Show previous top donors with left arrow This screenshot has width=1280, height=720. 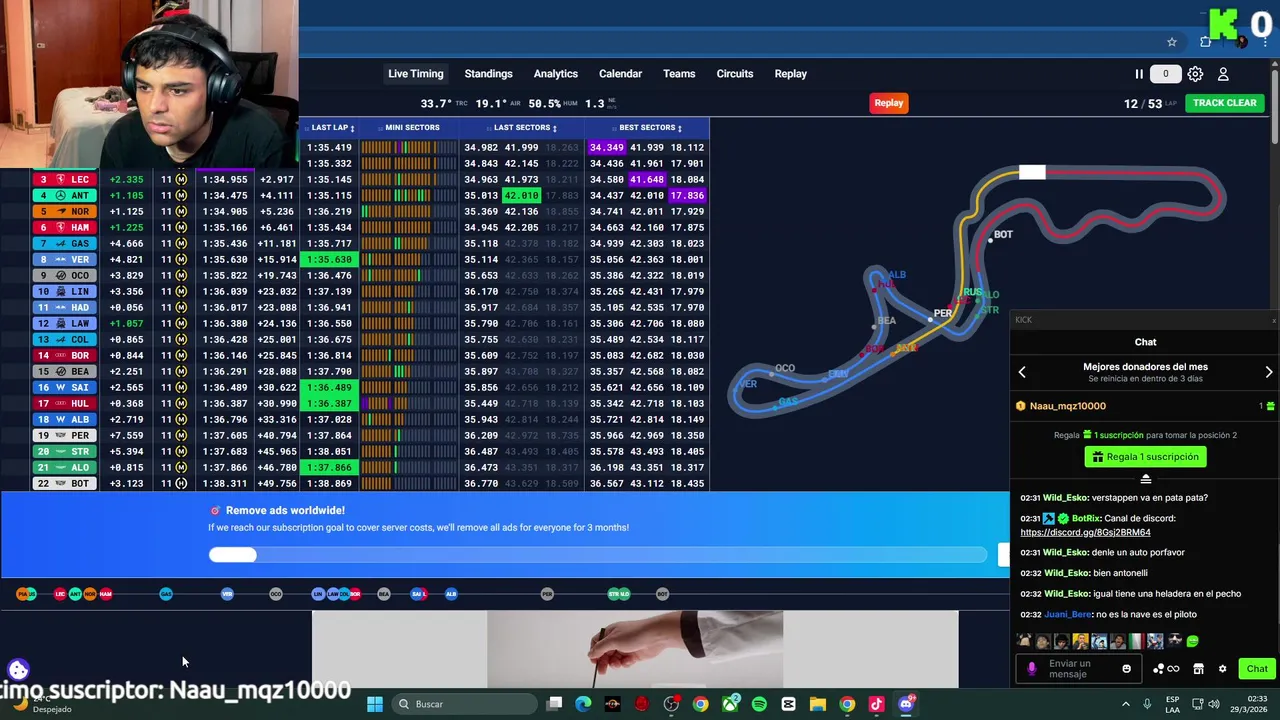[x=1022, y=372]
